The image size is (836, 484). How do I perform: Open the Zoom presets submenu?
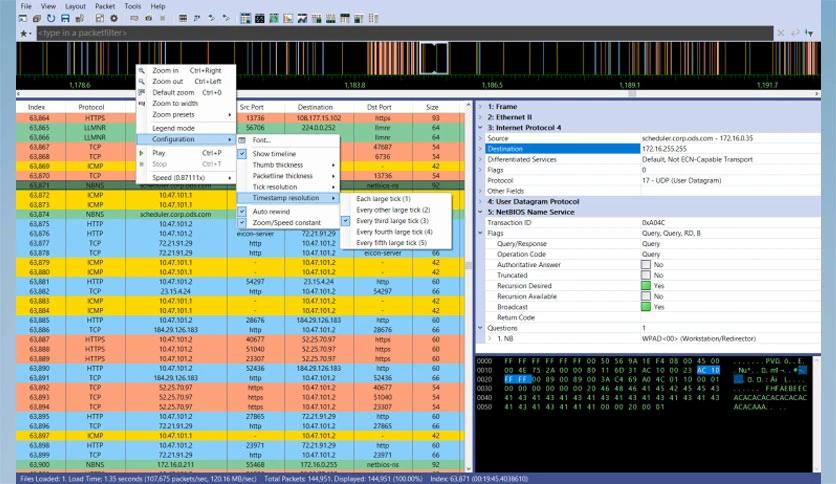pos(186,115)
